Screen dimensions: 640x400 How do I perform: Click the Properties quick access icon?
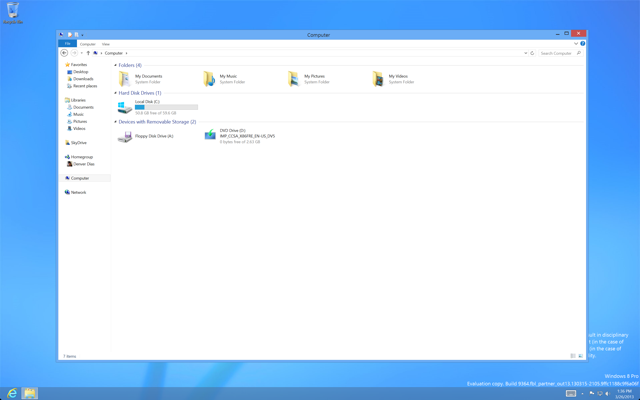pyautogui.click(x=70, y=35)
